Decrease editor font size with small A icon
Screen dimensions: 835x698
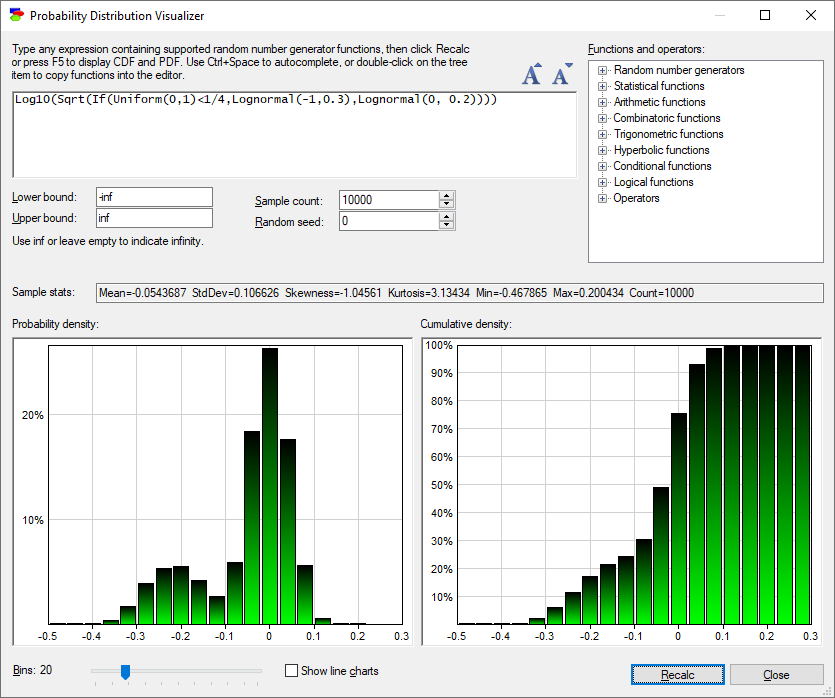561,74
